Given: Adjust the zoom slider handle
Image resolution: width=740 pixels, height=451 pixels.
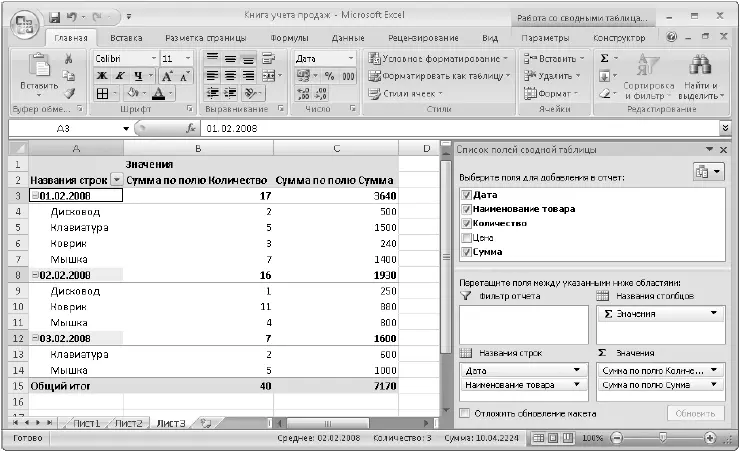Looking at the screenshot, I should (663, 438).
